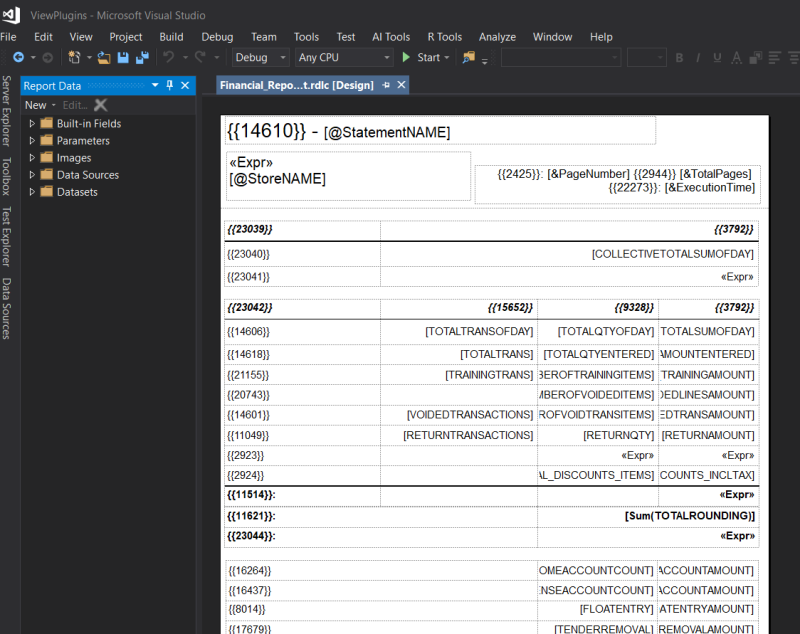Click the Navigate Backward arrow icon
Image resolution: width=800 pixels, height=634 pixels.
18,58
